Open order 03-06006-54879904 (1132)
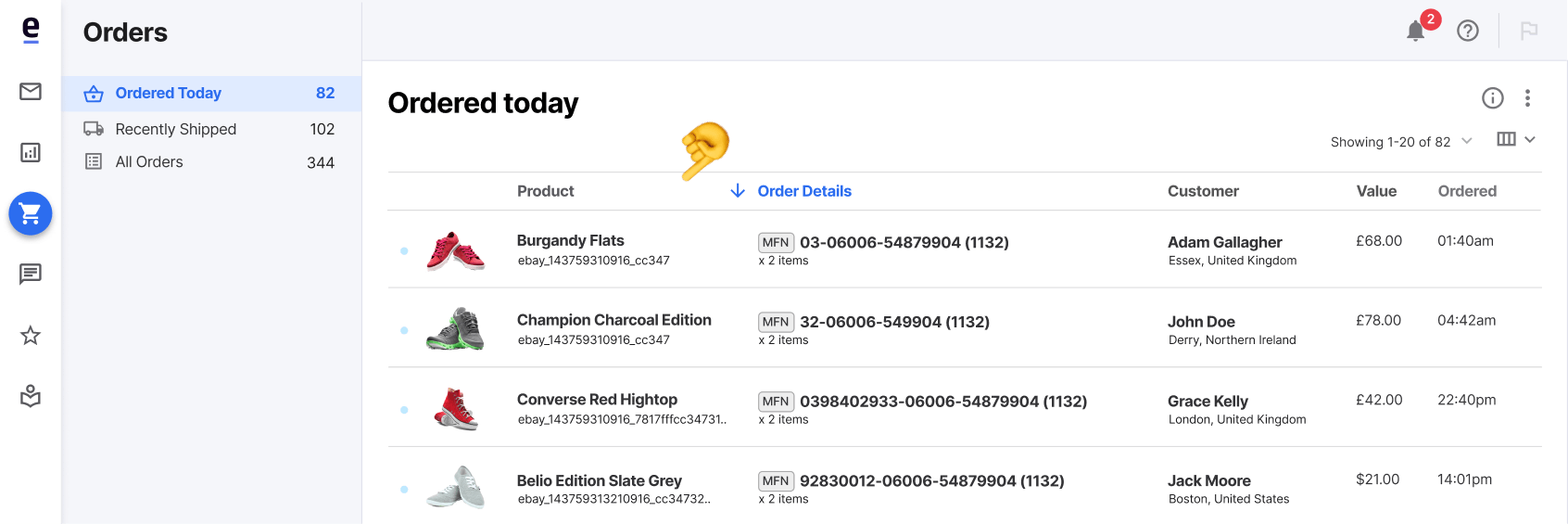 904,242
